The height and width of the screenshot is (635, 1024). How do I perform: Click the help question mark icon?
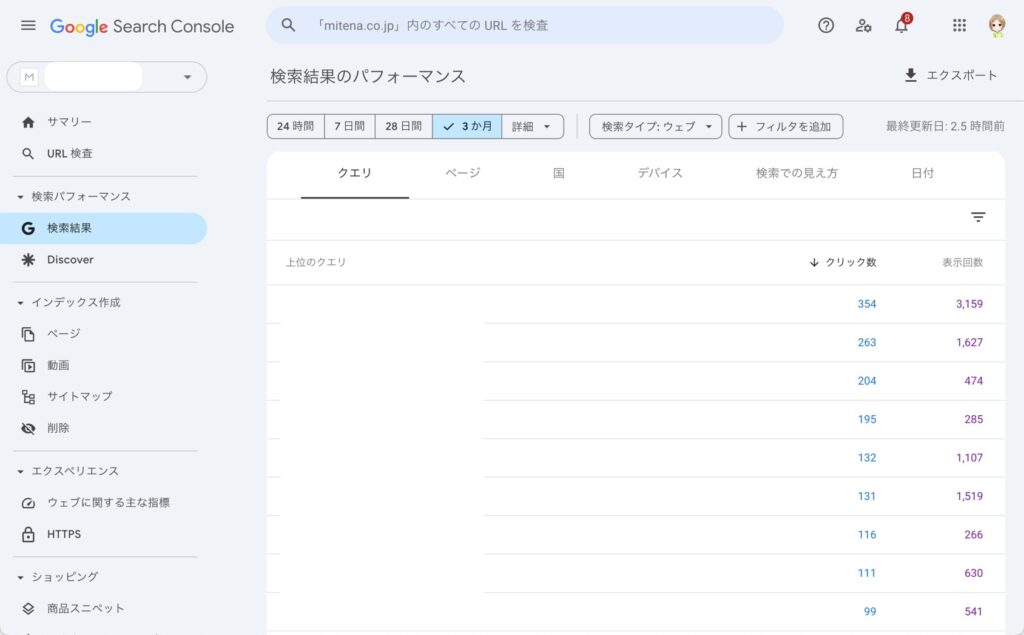coord(826,26)
